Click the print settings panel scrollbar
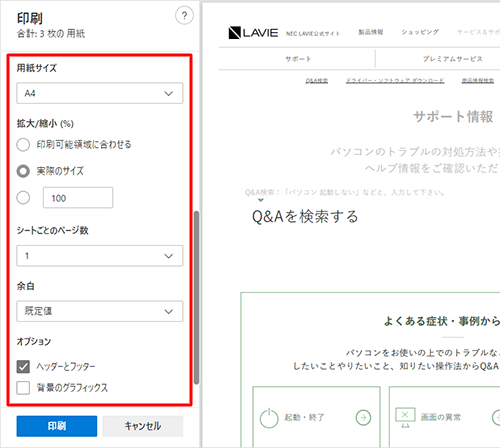Screen dimensions: 500x448 coord(197,297)
